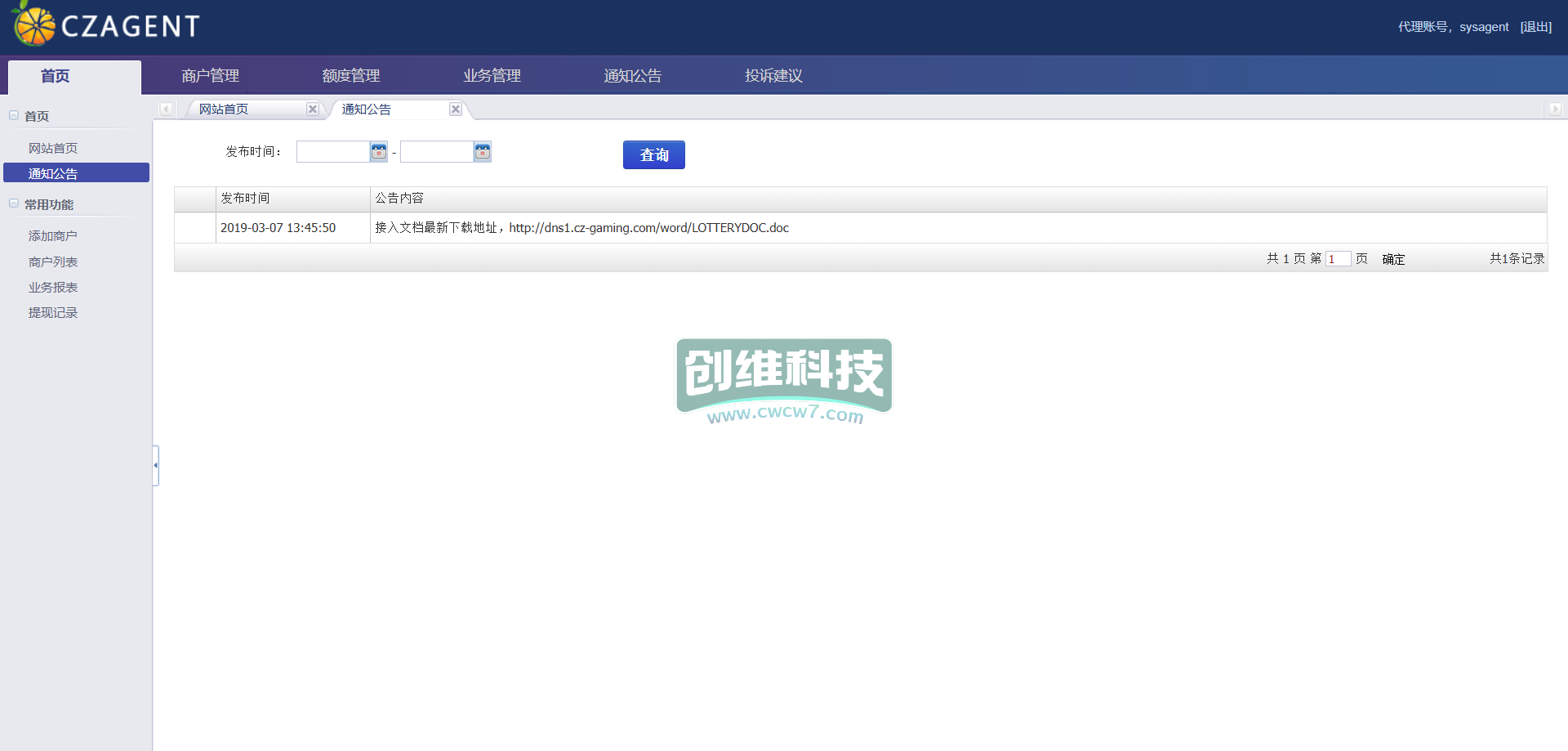Open start date calendar picker
This screenshot has width=1568, height=751.
pyautogui.click(x=379, y=151)
